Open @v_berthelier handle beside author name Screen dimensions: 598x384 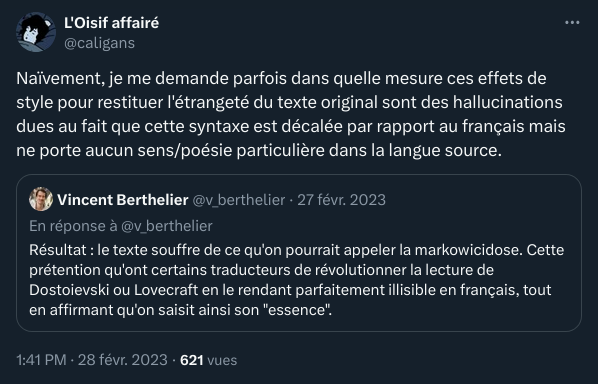point(239,200)
